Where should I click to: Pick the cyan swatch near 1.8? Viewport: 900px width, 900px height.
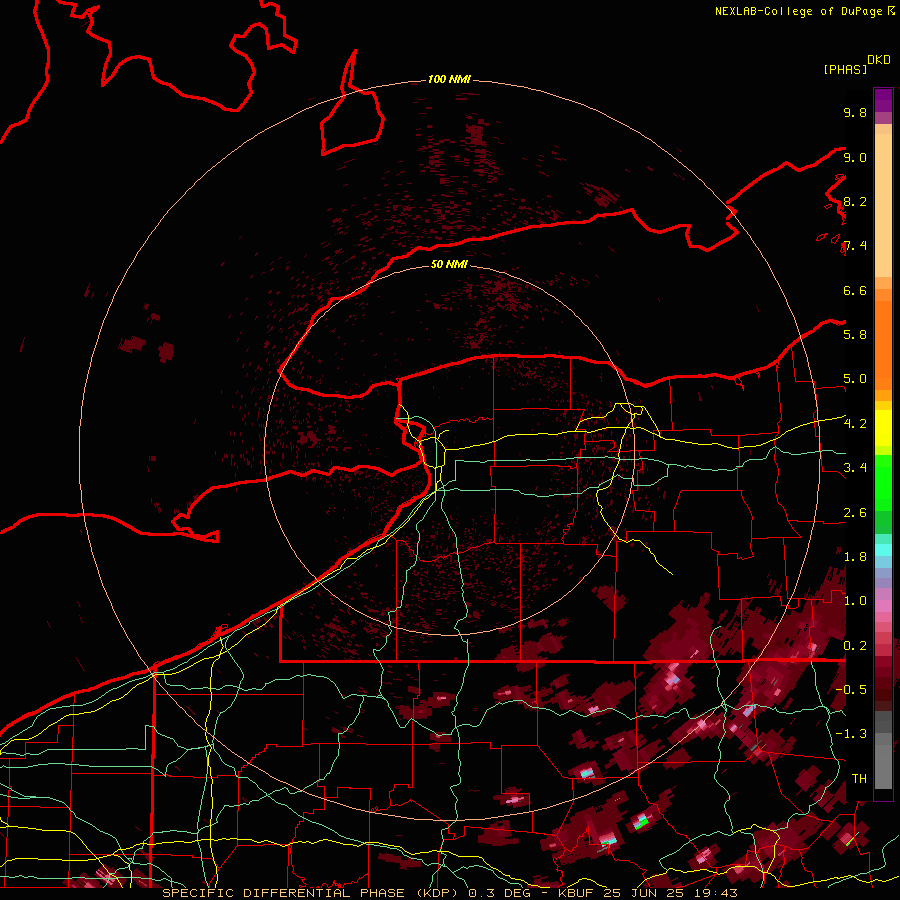tap(883, 550)
